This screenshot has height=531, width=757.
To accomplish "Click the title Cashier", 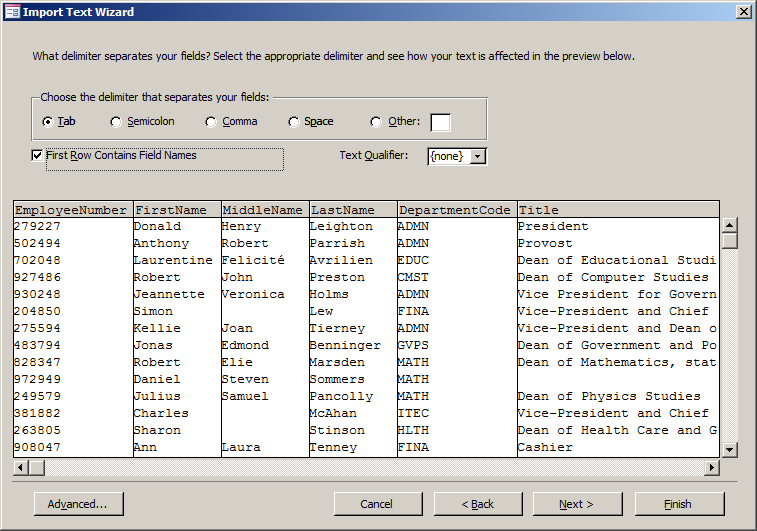I will click(545, 447).
